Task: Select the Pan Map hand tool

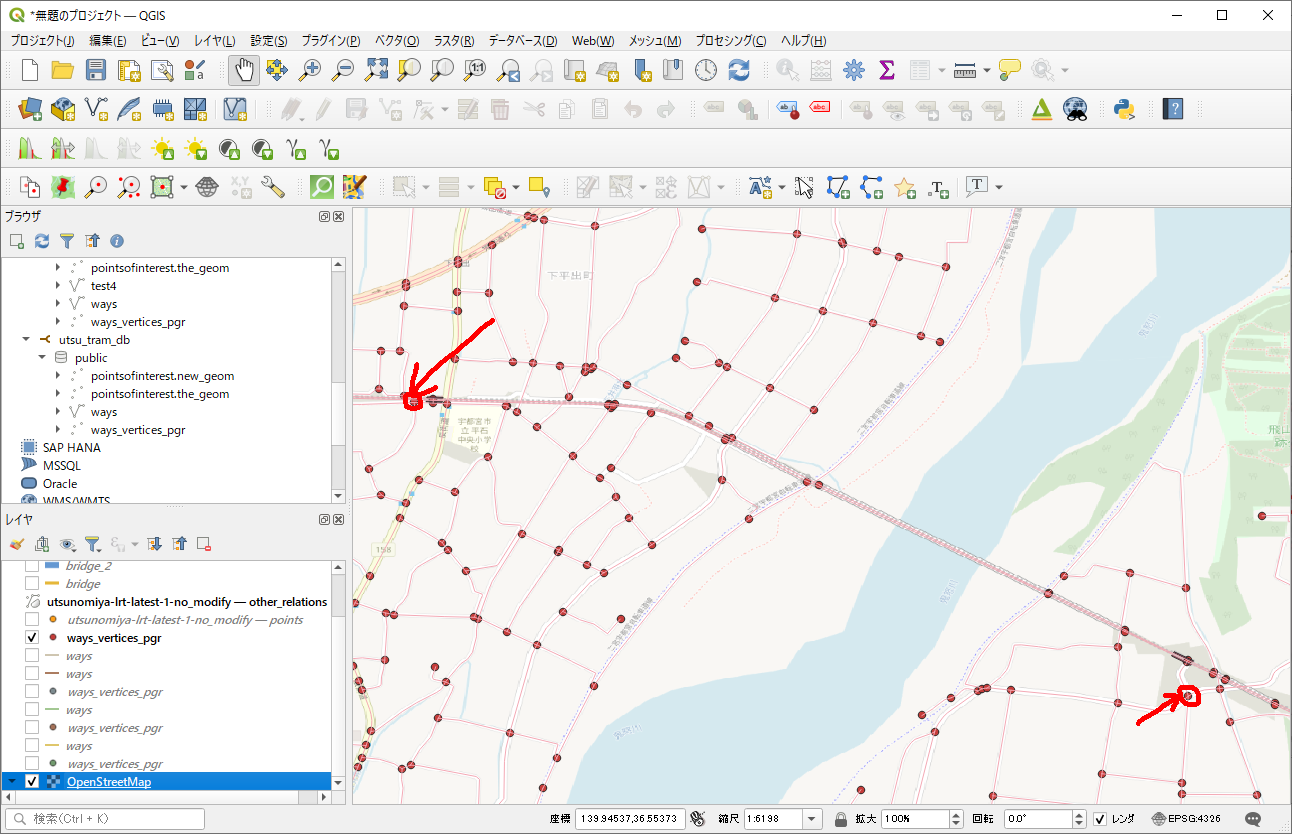Action: pos(244,70)
